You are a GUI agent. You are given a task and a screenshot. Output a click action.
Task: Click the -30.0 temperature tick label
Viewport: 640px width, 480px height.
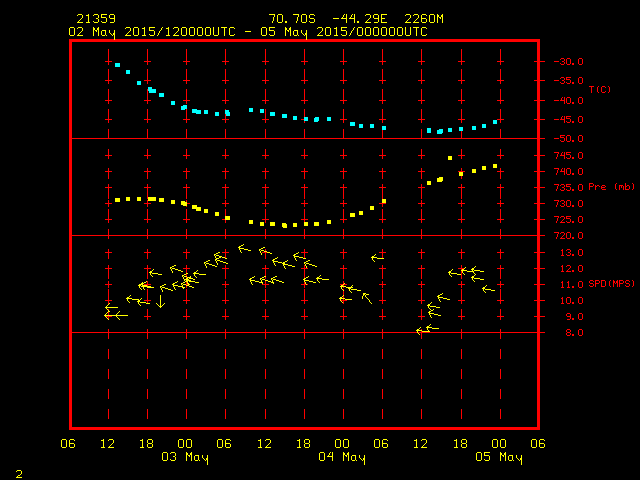[569, 62]
